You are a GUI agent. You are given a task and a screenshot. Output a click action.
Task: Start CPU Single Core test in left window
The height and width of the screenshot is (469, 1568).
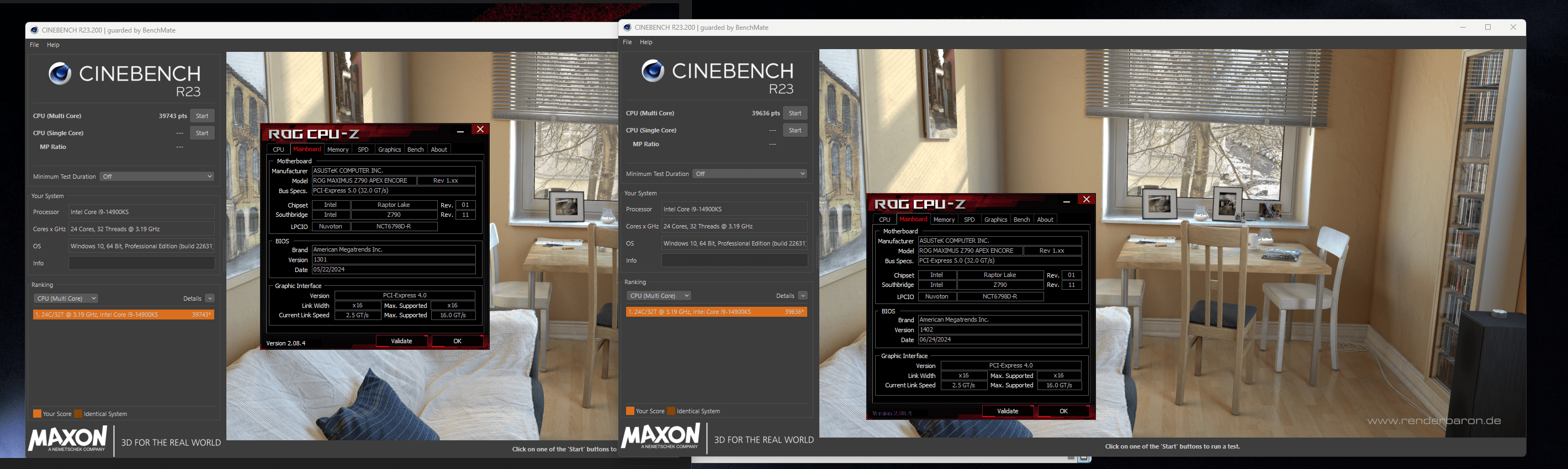pyautogui.click(x=202, y=132)
